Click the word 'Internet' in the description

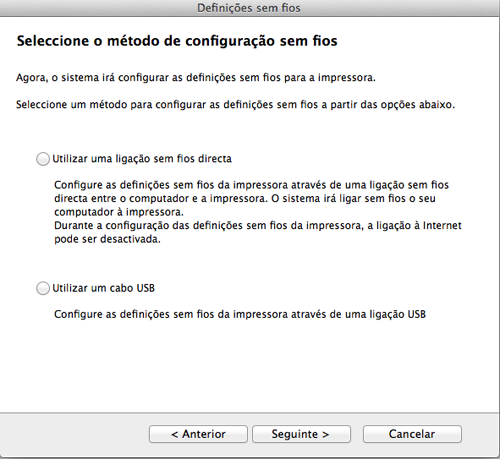click(x=442, y=226)
